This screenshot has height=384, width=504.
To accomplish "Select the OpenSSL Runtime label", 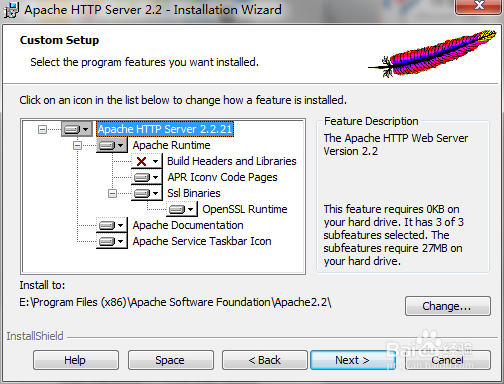I will tap(245, 209).
